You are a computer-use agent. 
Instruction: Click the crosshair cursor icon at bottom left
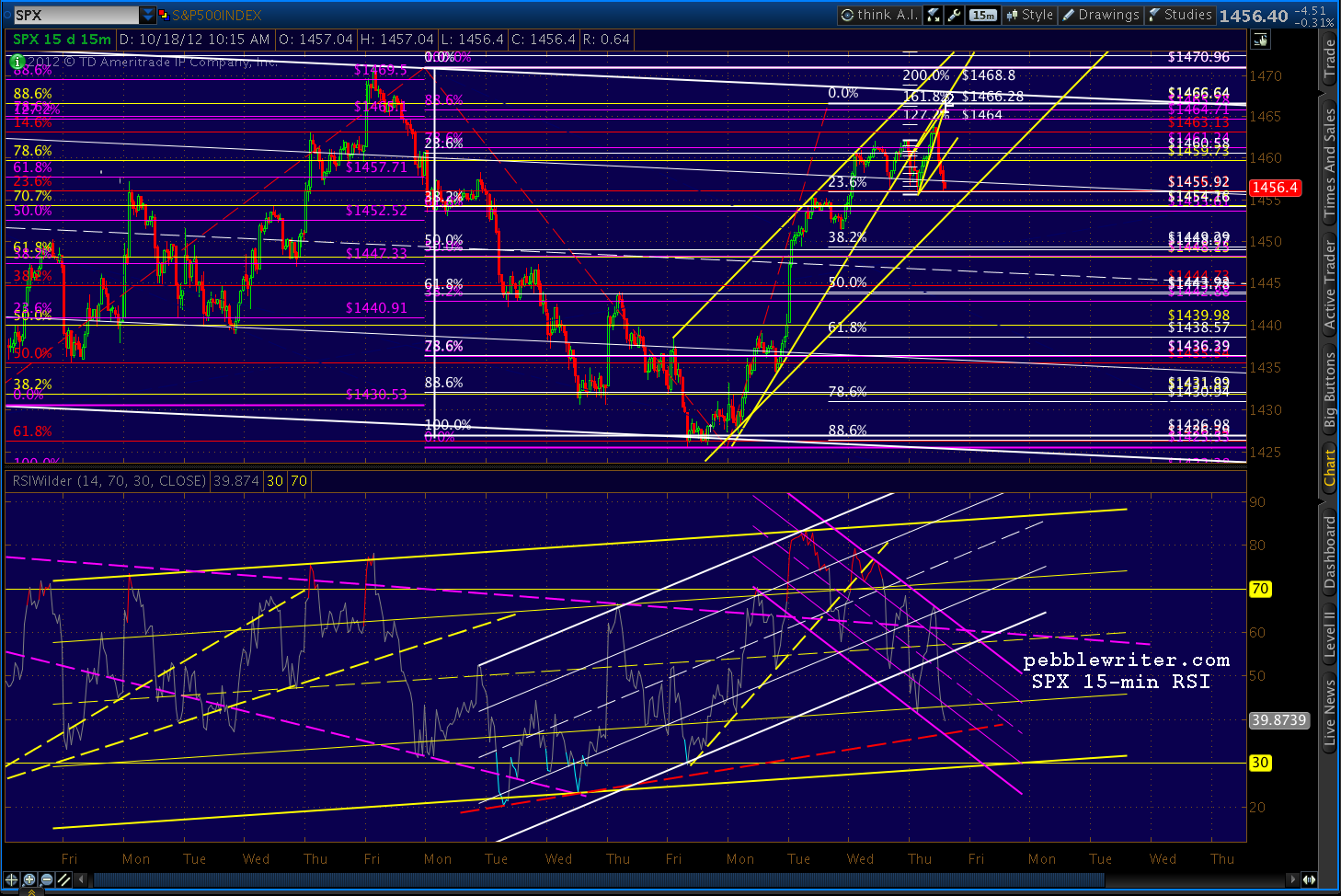click(12, 879)
